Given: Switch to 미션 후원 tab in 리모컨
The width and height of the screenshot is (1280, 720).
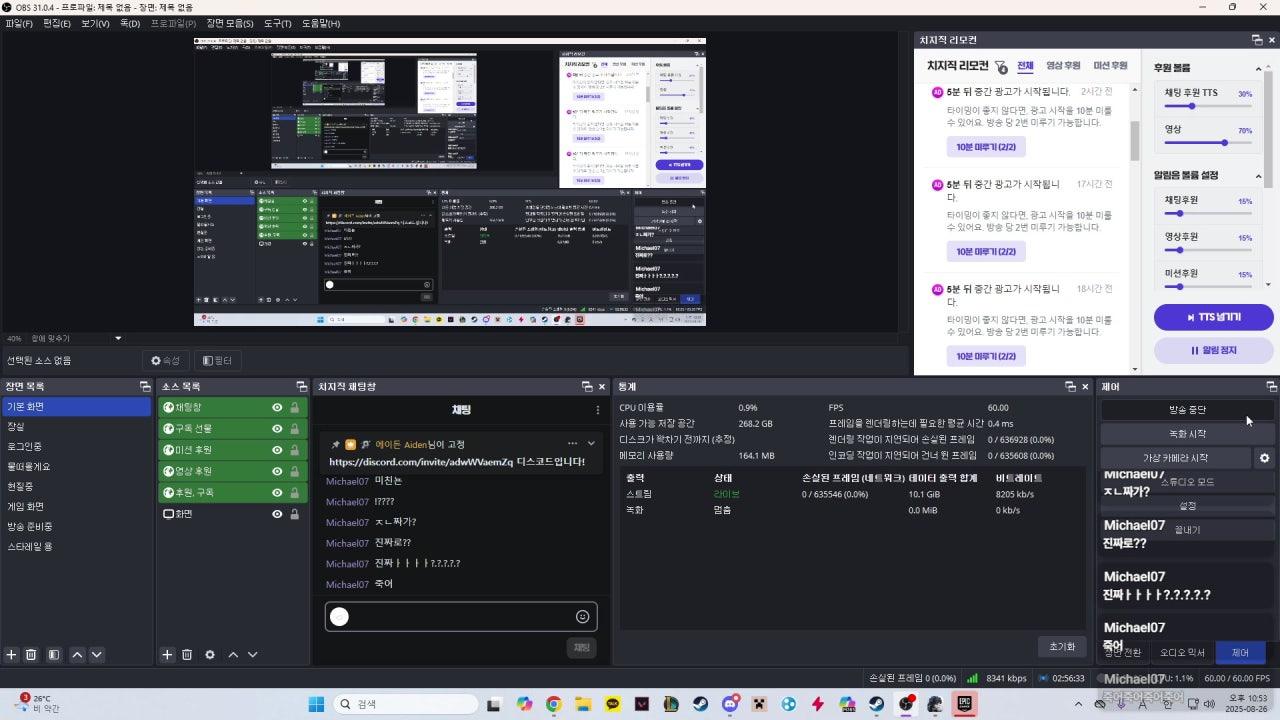Looking at the screenshot, I should 1110,66.
